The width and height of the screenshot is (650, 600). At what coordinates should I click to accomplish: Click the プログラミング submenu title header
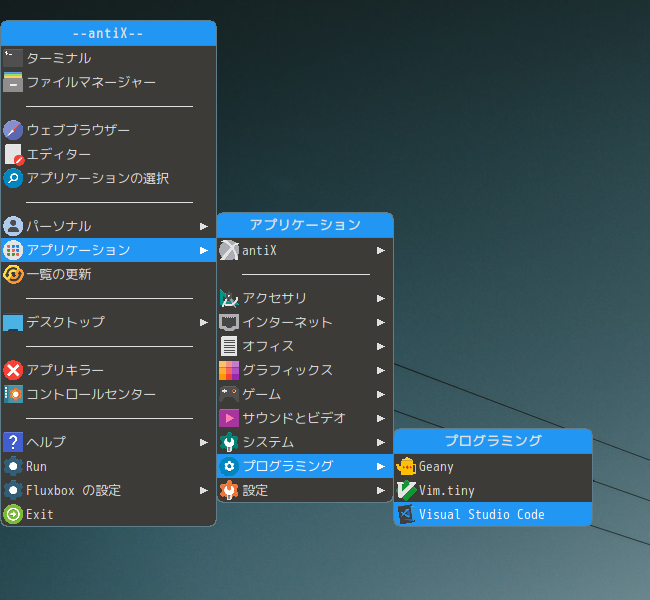coord(493,441)
